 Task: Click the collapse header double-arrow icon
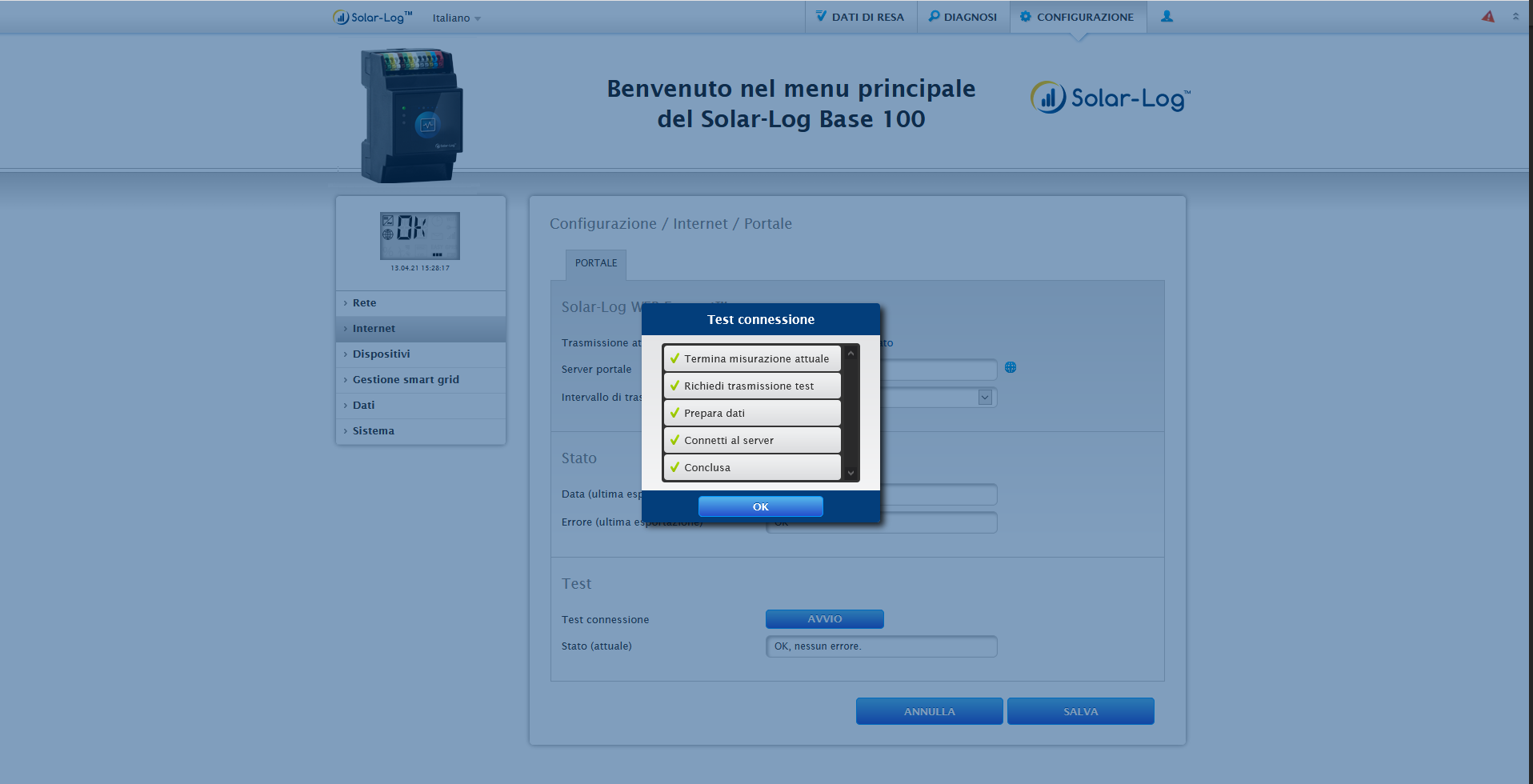point(1515,16)
